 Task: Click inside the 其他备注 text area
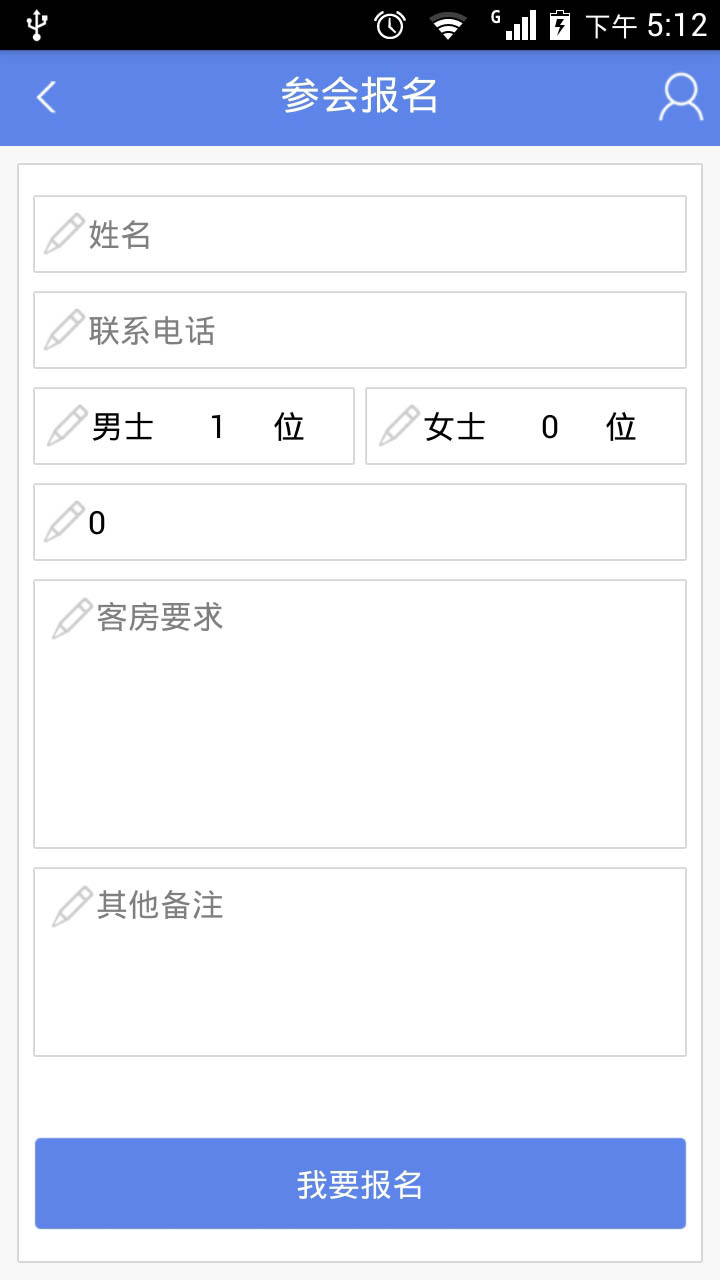pos(360,980)
